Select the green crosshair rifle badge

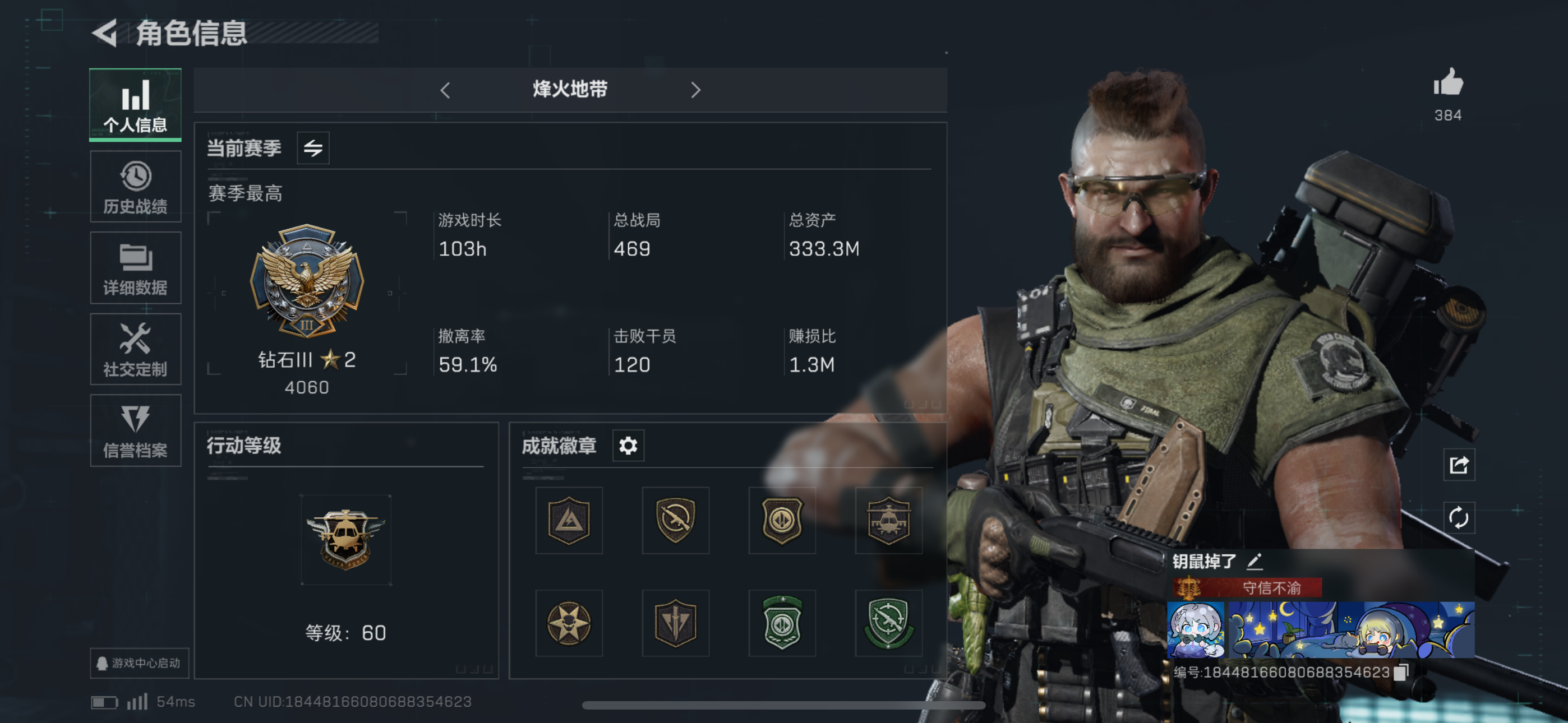pyautogui.click(x=888, y=623)
